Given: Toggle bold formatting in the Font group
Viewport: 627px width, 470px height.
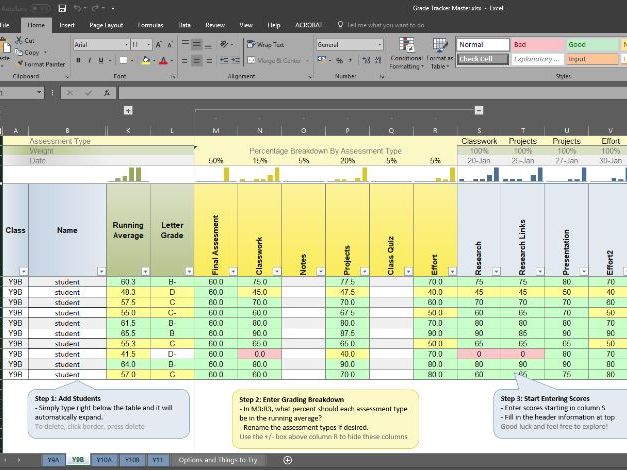Looking at the screenshot, I should click(x=78, y=60).
